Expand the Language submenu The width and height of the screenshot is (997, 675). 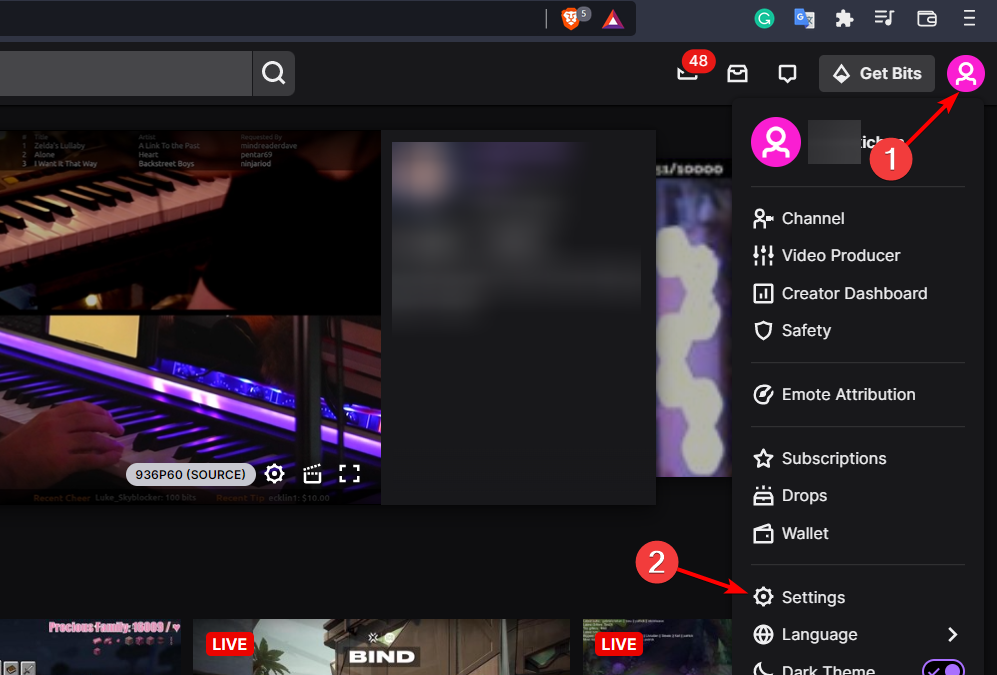(x=858, y=634)
